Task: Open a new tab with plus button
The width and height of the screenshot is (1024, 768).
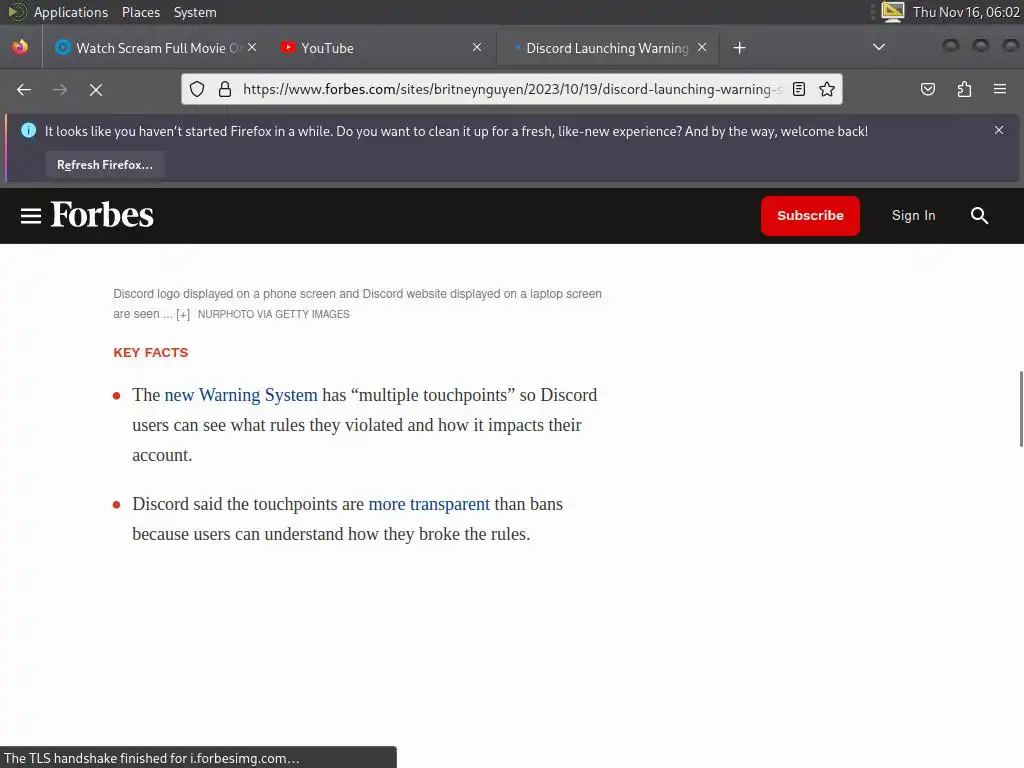Action: point(739,48)
